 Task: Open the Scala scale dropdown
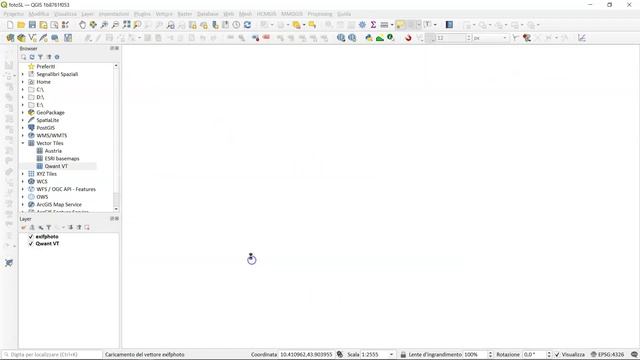coord(391,354)
